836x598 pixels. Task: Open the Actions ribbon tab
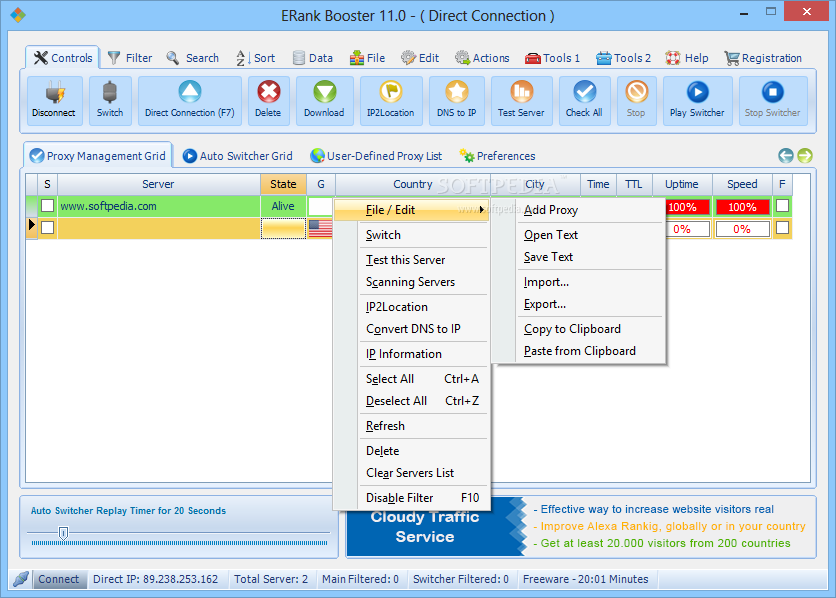click(x=482, y=58)
